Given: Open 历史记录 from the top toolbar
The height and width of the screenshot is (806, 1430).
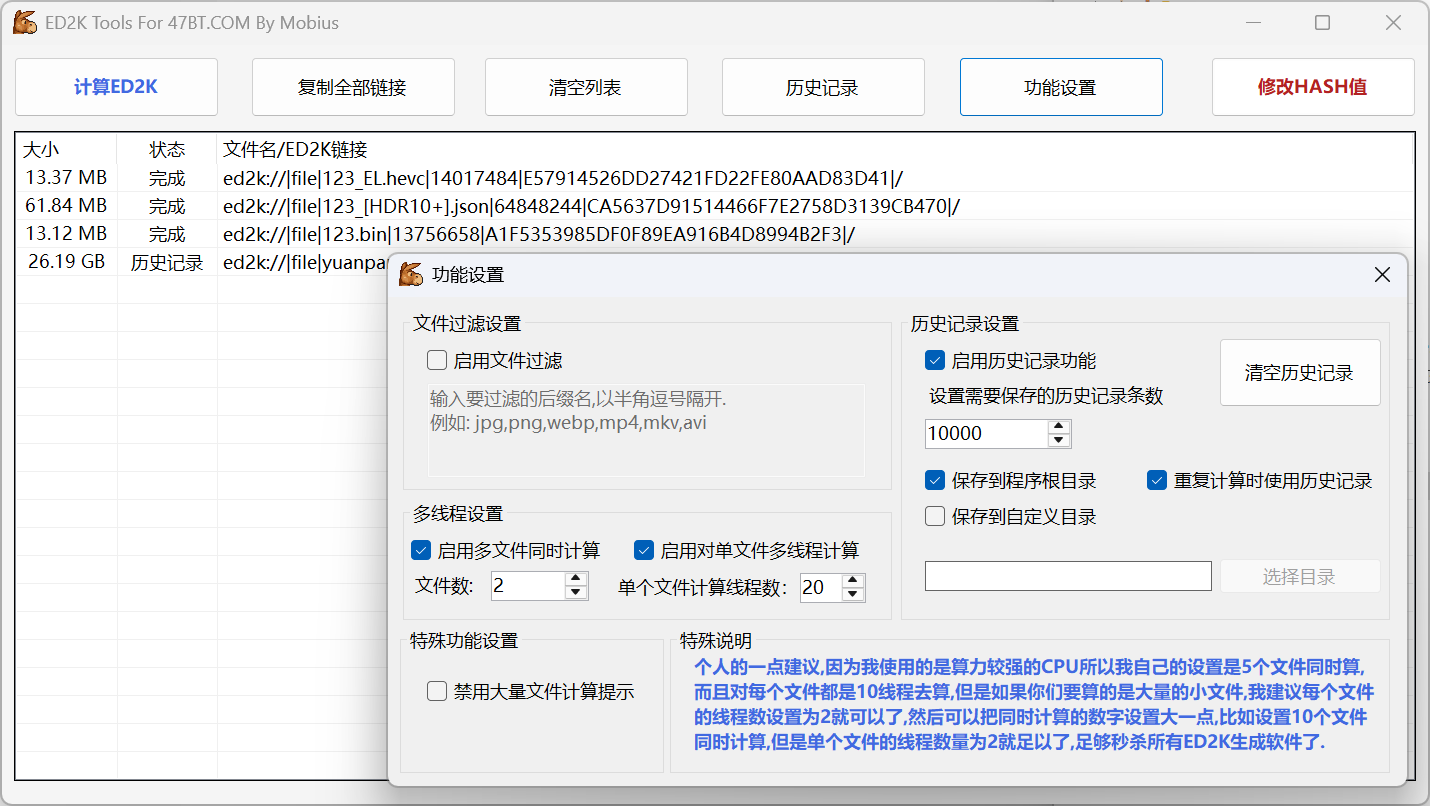Looking at the screenshot, I should click(822, 87).
